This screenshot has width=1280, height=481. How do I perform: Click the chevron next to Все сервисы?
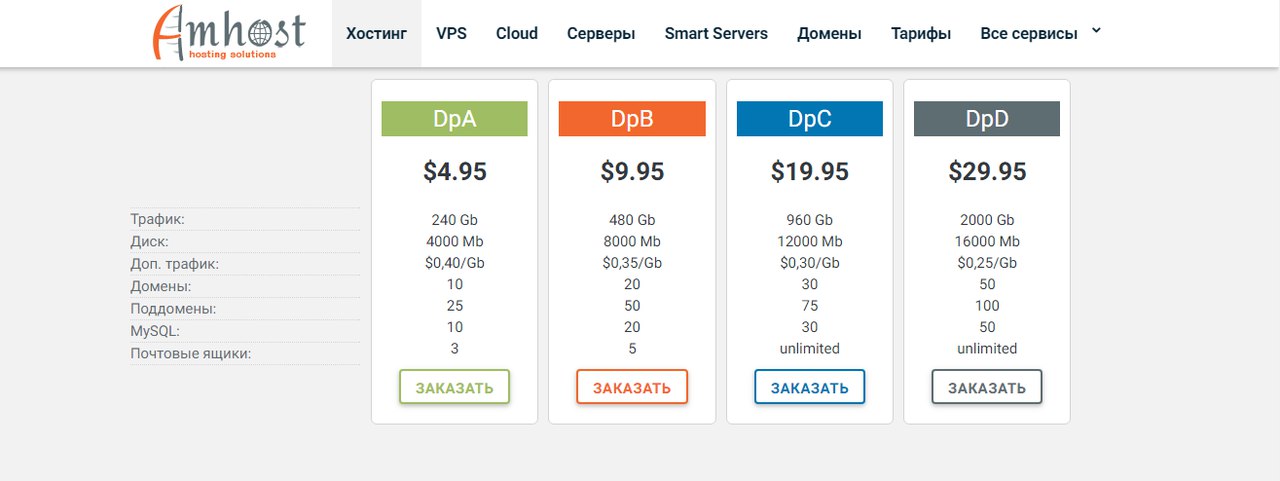tap(1096, 31)
